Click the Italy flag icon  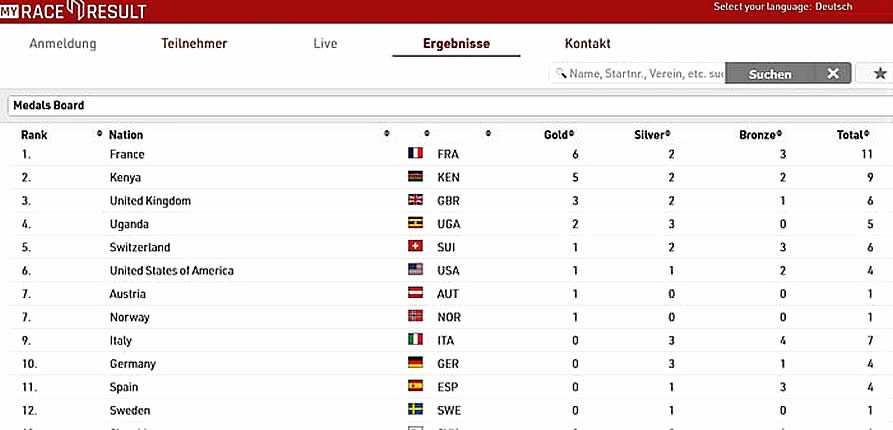[x=415, y=340]
